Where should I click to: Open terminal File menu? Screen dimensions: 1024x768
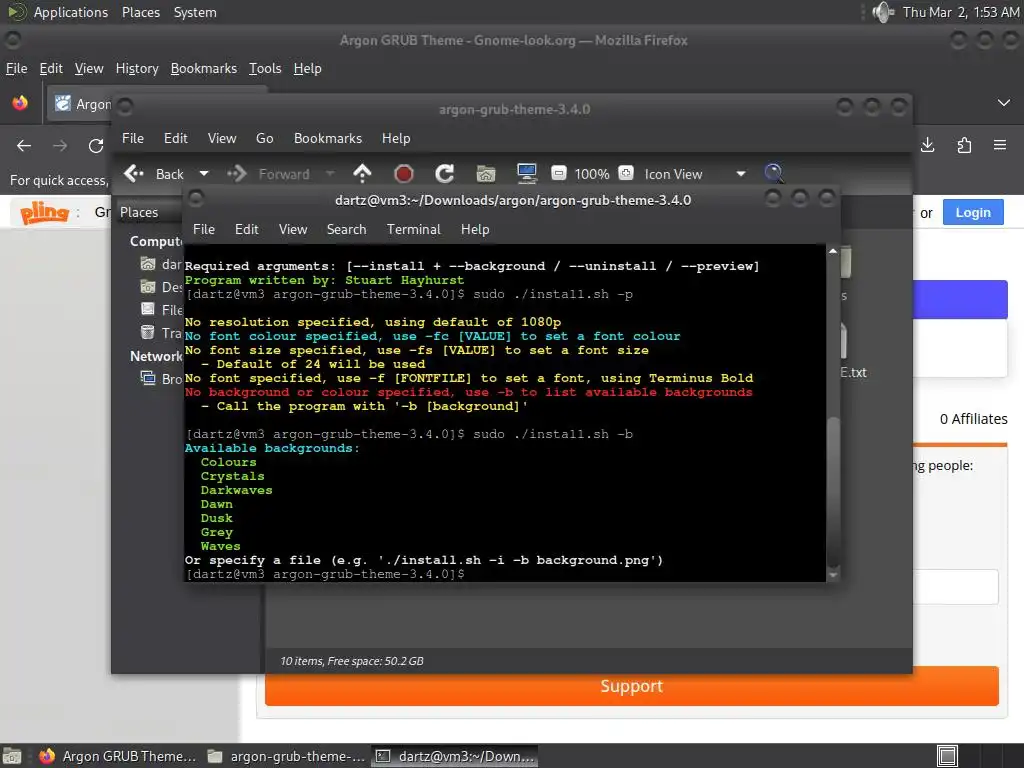(204, 229)
